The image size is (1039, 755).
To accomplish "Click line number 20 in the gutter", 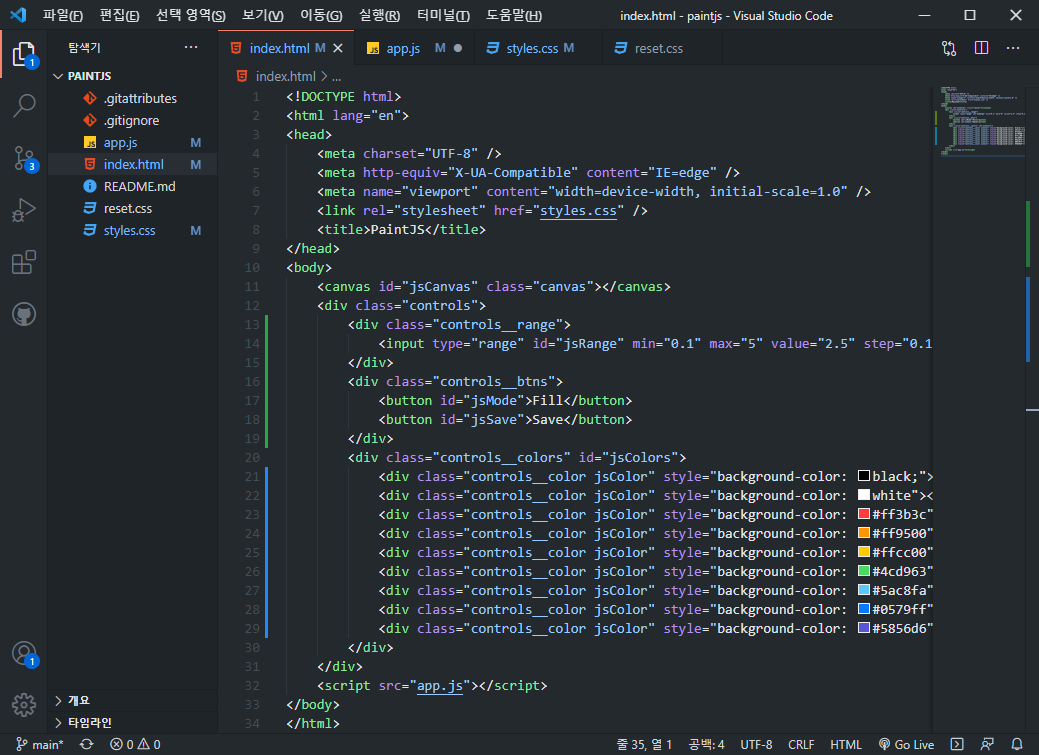I will tap(252, 457).
